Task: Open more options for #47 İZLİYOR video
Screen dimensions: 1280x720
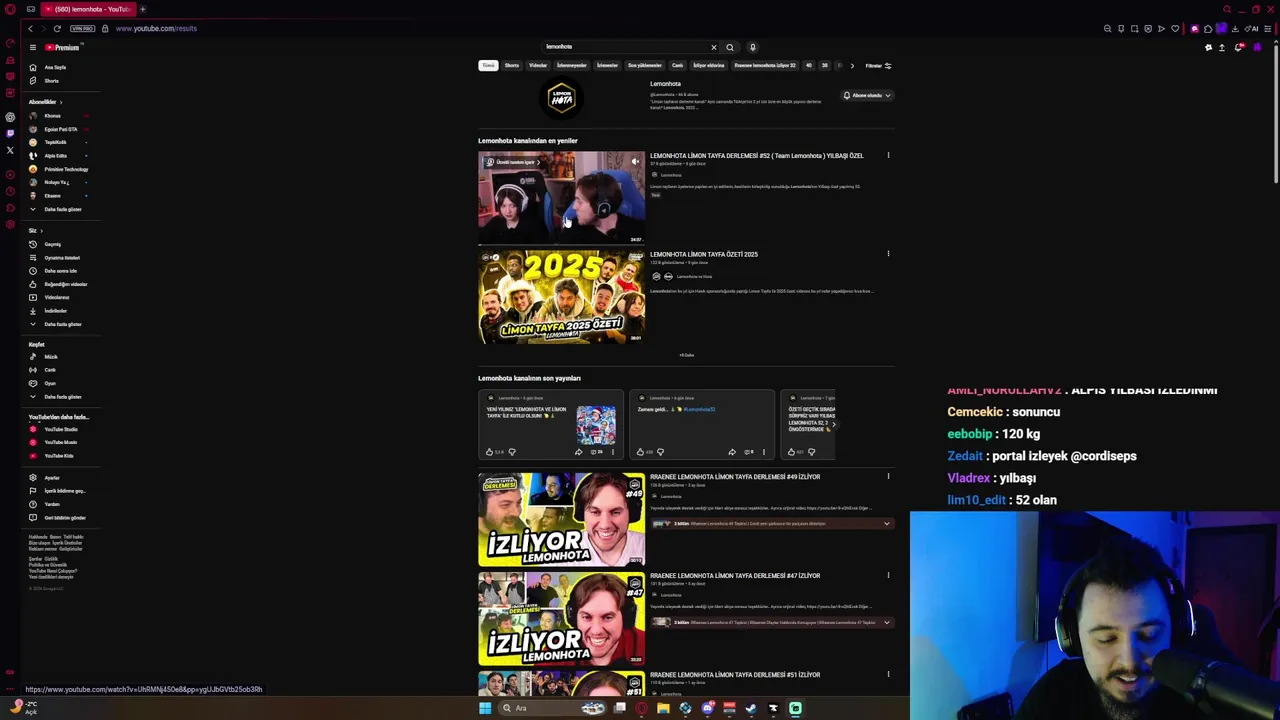Action: click(888, 575)
